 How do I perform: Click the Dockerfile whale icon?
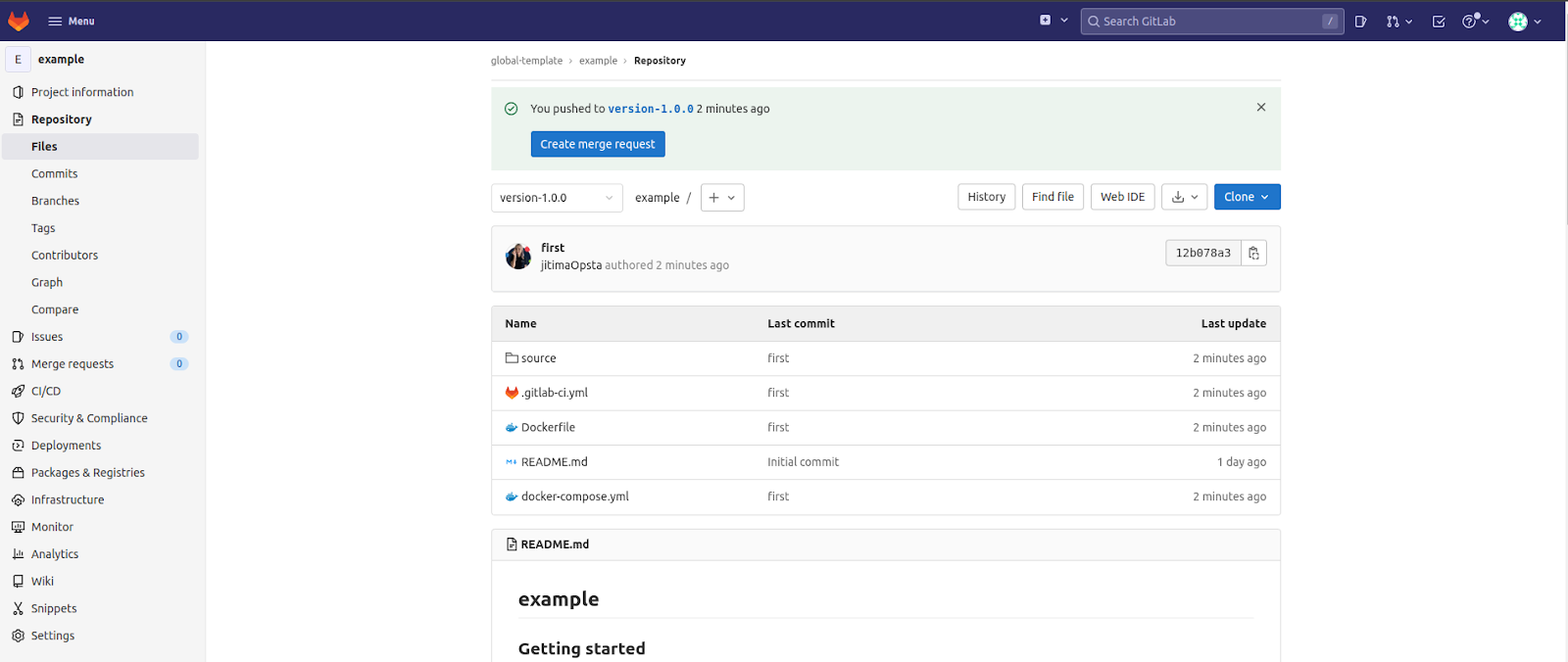point(512,428)
